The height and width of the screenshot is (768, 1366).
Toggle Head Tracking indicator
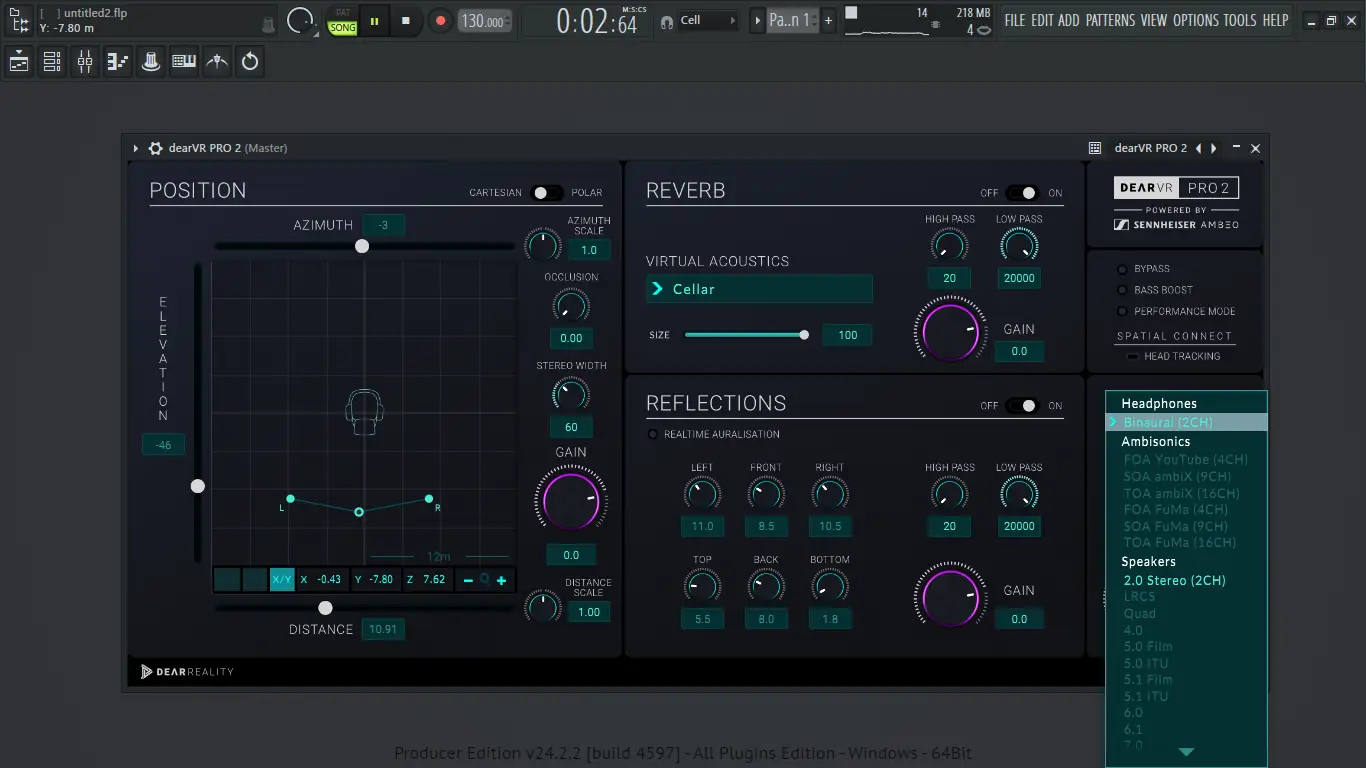point(1132,356)
